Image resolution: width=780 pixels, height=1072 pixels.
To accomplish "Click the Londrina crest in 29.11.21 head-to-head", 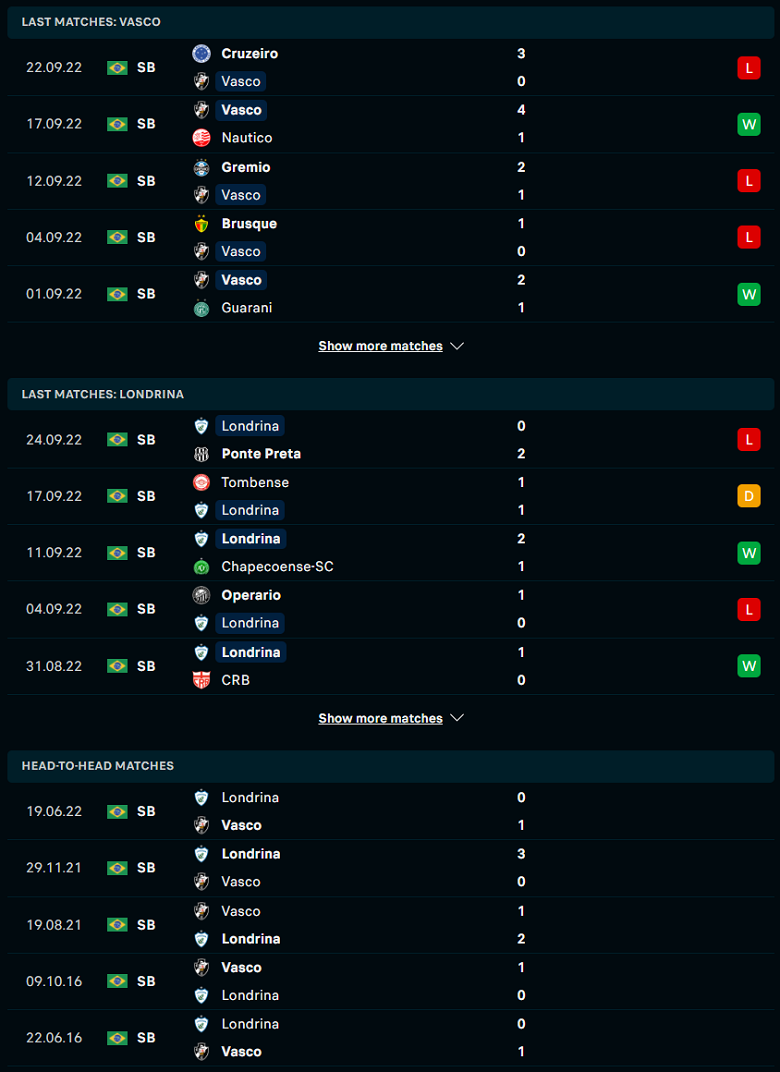I will pos(201,854).
